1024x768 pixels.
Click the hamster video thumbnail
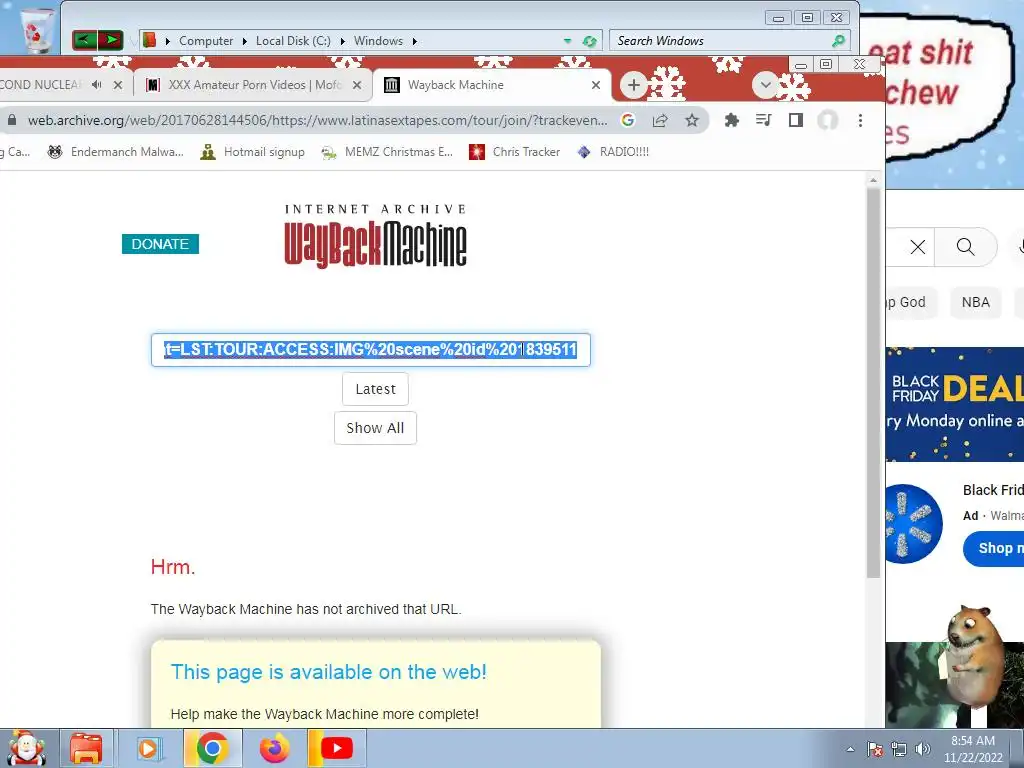955,684
